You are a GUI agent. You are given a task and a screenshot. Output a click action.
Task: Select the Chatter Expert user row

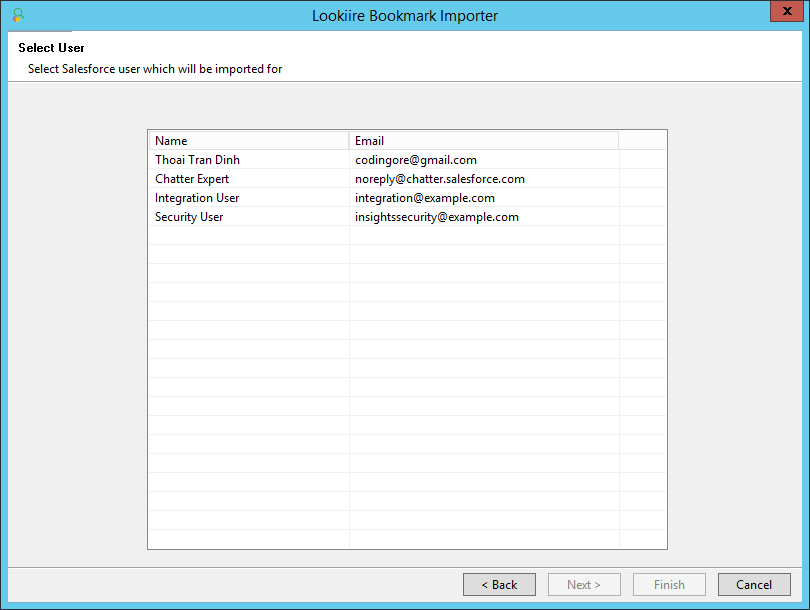click(408, 179)
